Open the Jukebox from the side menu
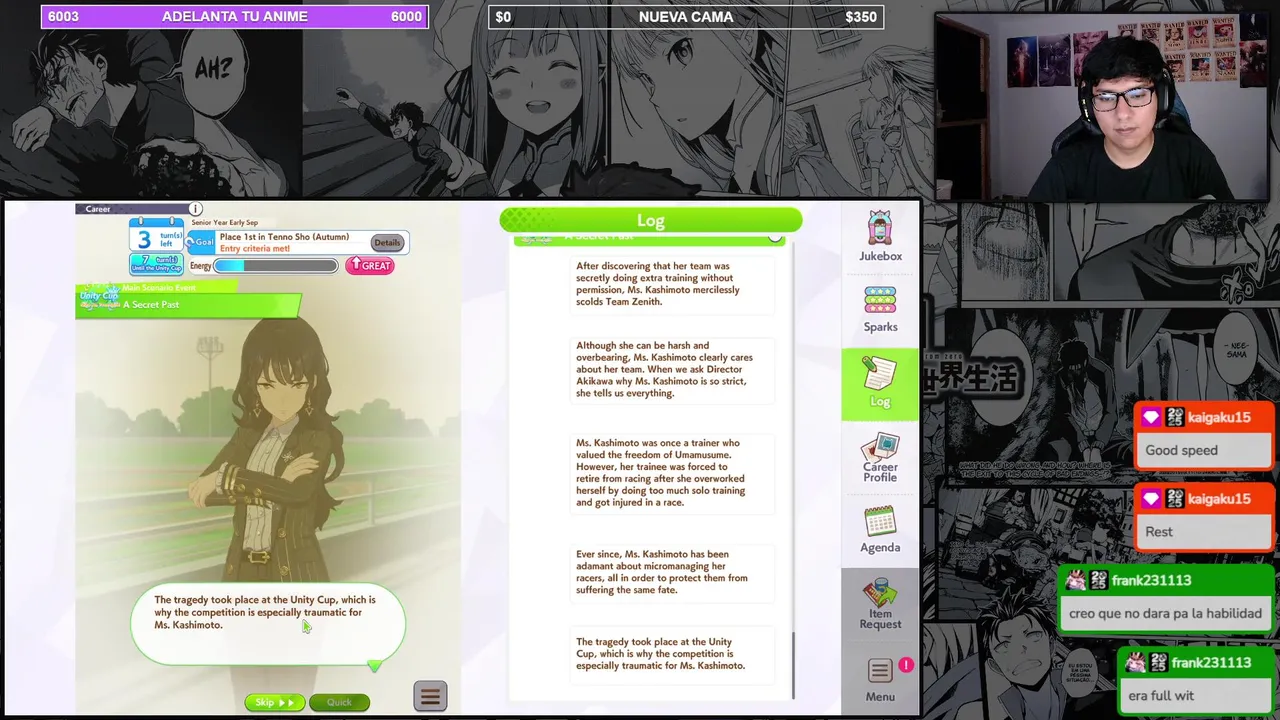The width and height of the screenshot is (1280, 720). 880,237
